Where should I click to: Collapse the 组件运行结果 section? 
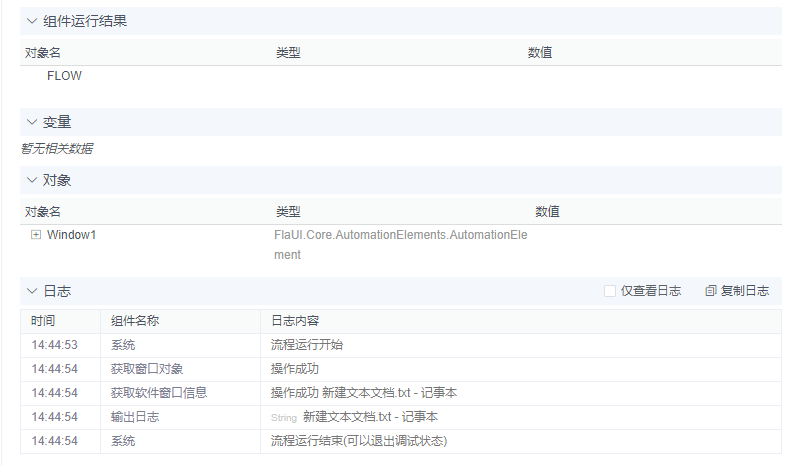(32, 21)
